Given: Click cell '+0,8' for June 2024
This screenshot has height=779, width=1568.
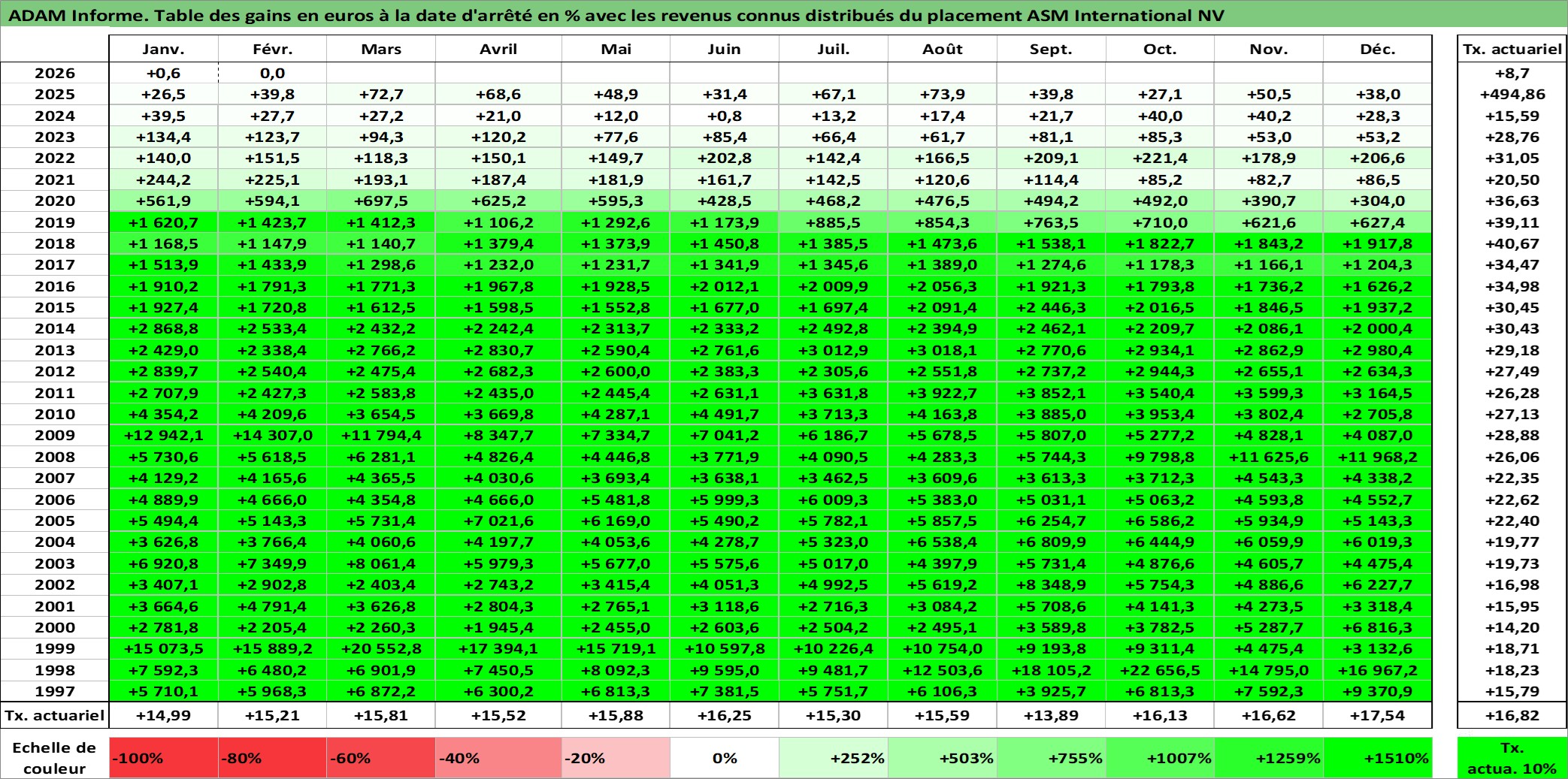Looking at the screenshot, I should click(x=725, y=116).
